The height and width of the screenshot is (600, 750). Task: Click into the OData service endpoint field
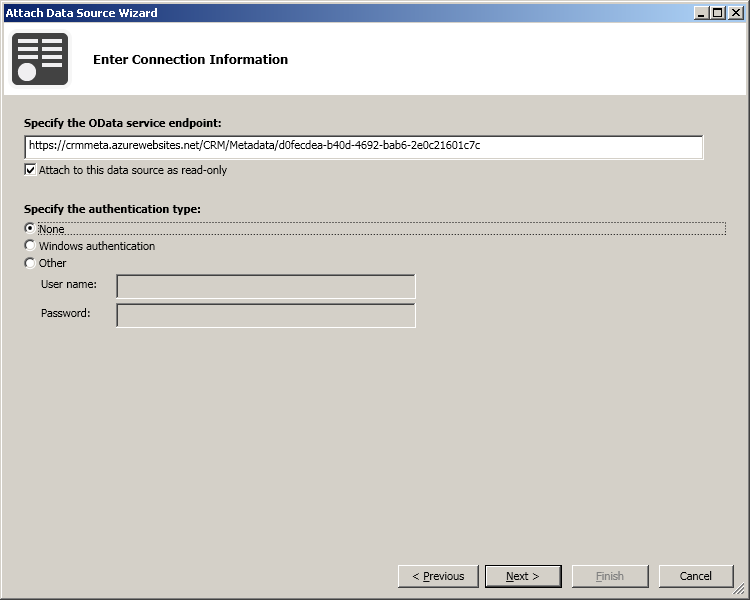pos(364,146)
